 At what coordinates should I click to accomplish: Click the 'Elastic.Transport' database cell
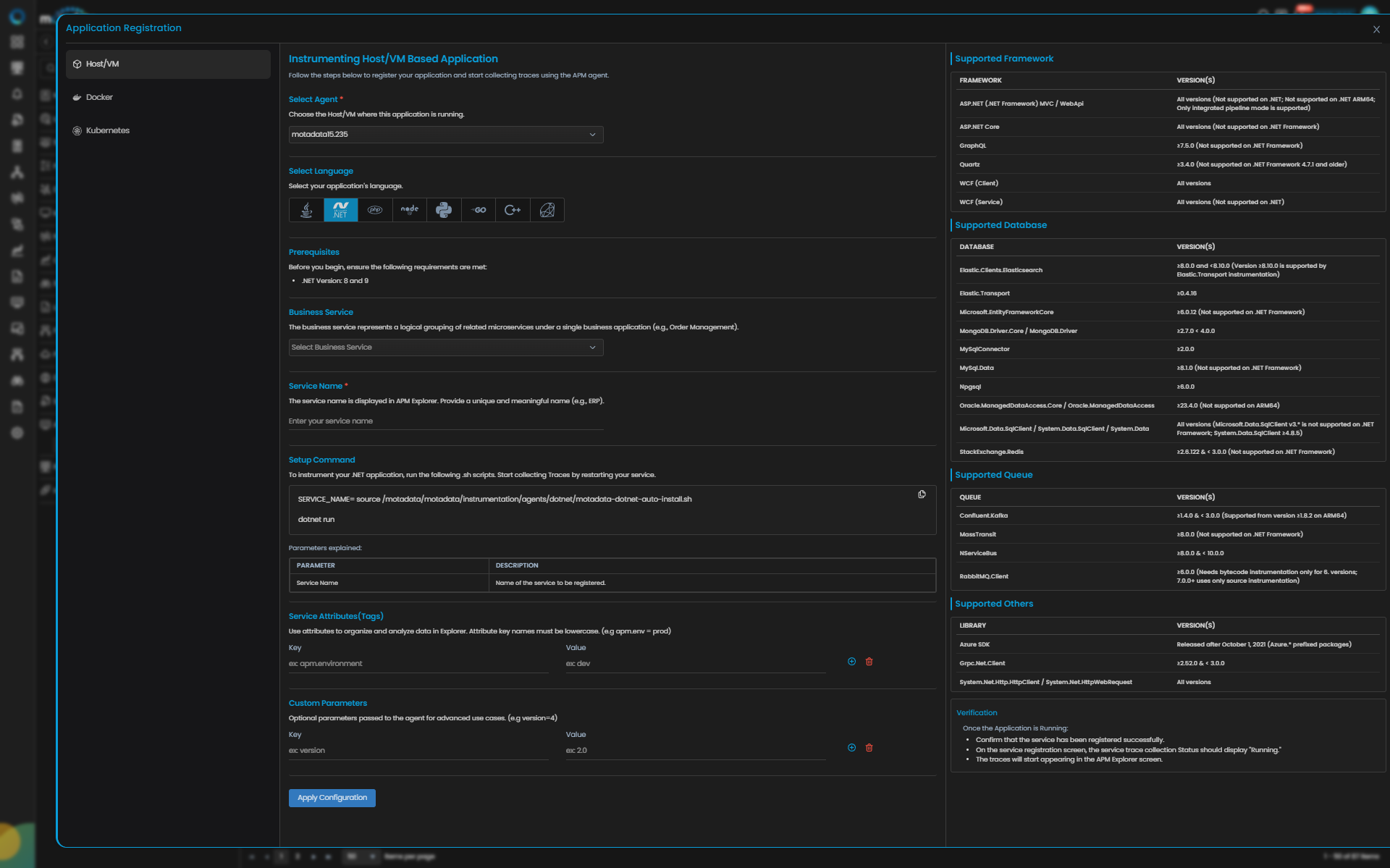coord(985,293)
